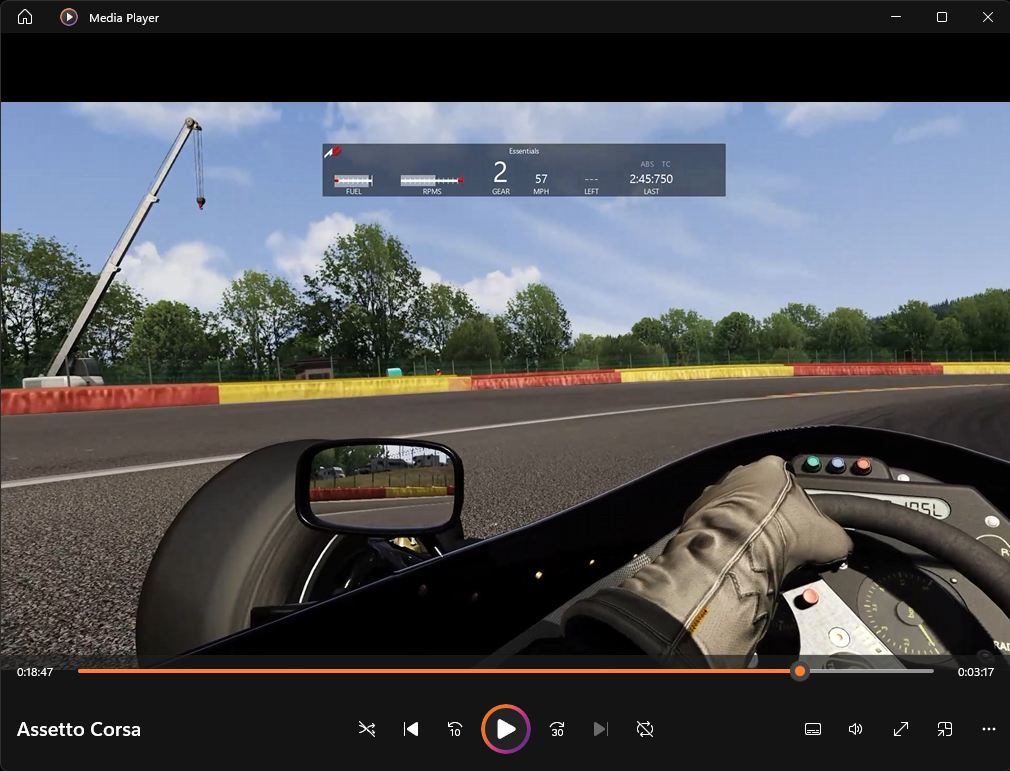1010x771 pixels.
Task: Click elapsed time 0:18:47
Action: click(35, 672)
